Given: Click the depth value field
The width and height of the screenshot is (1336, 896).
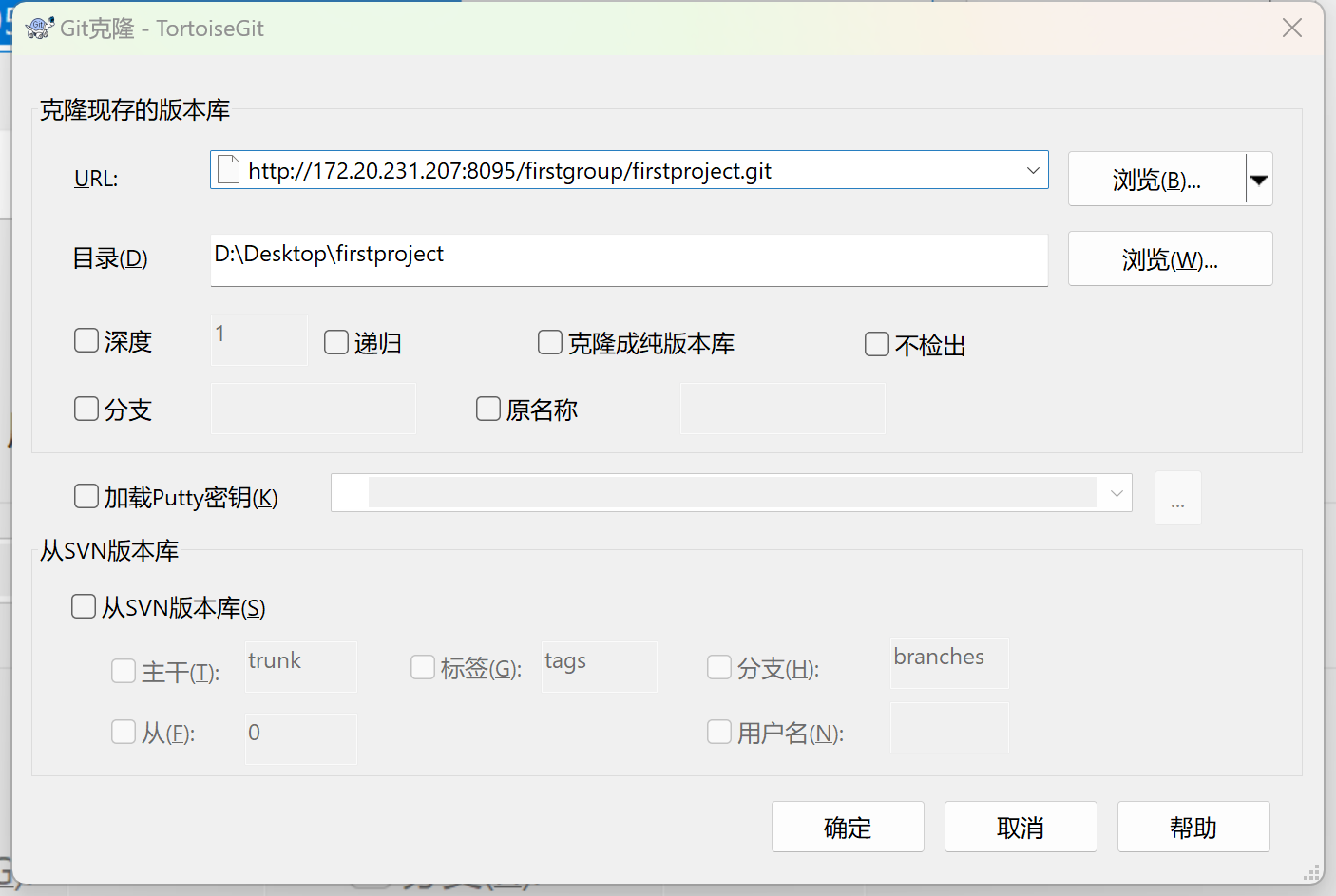Looking at the screenshot, I should click(258, 339).
